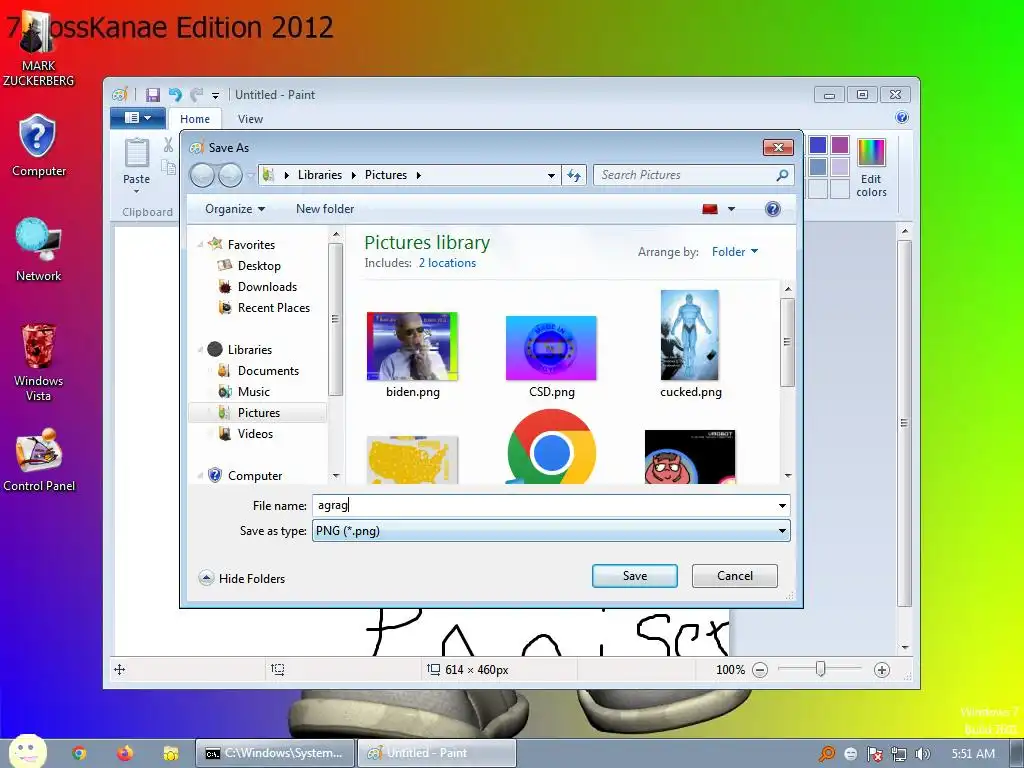Pick the purple color swatch
Image resolution: width=1024 pixels, height=768 pixels.
(x=840, y=144)
